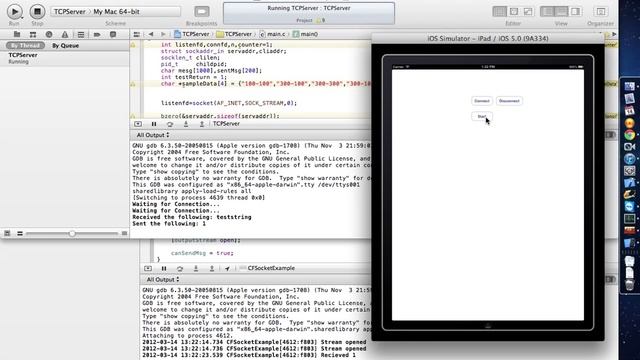The image size is (640, 360).
Task: Click the warning icon beside sampleData line
Action: point(133,84)
